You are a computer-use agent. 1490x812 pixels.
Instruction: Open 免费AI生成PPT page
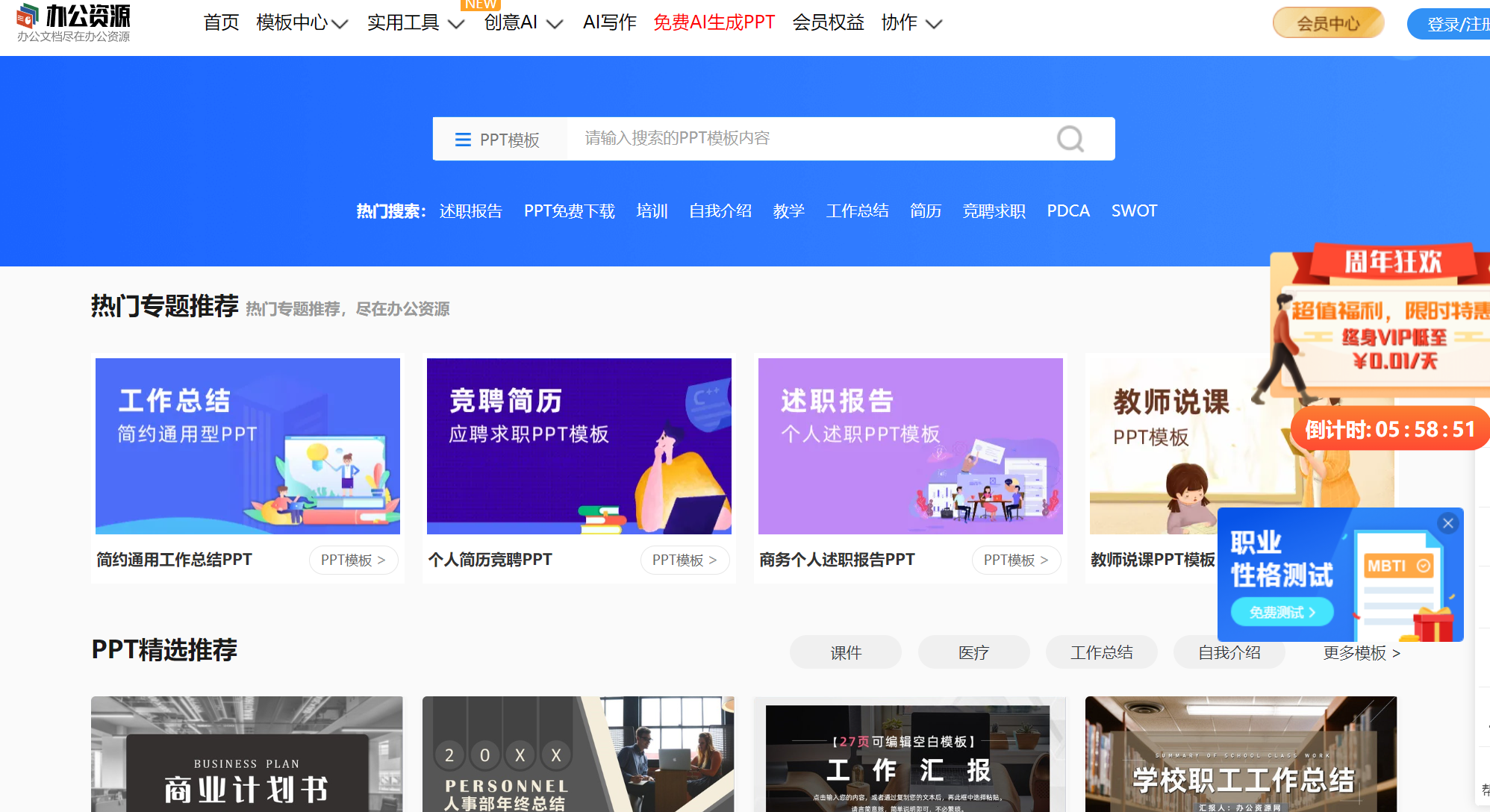(714, 22)
